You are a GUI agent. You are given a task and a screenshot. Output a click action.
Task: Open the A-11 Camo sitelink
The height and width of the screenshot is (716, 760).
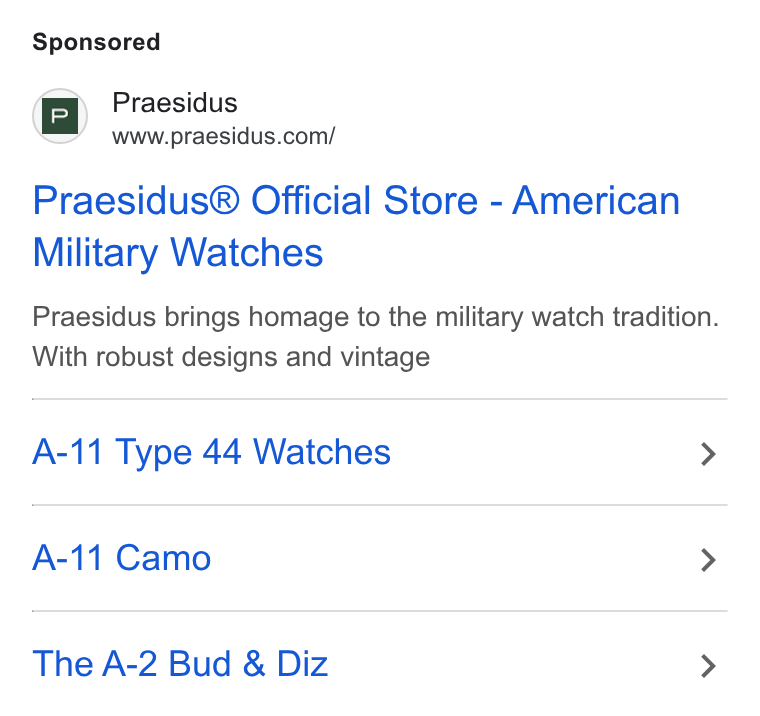coord(122,557)
